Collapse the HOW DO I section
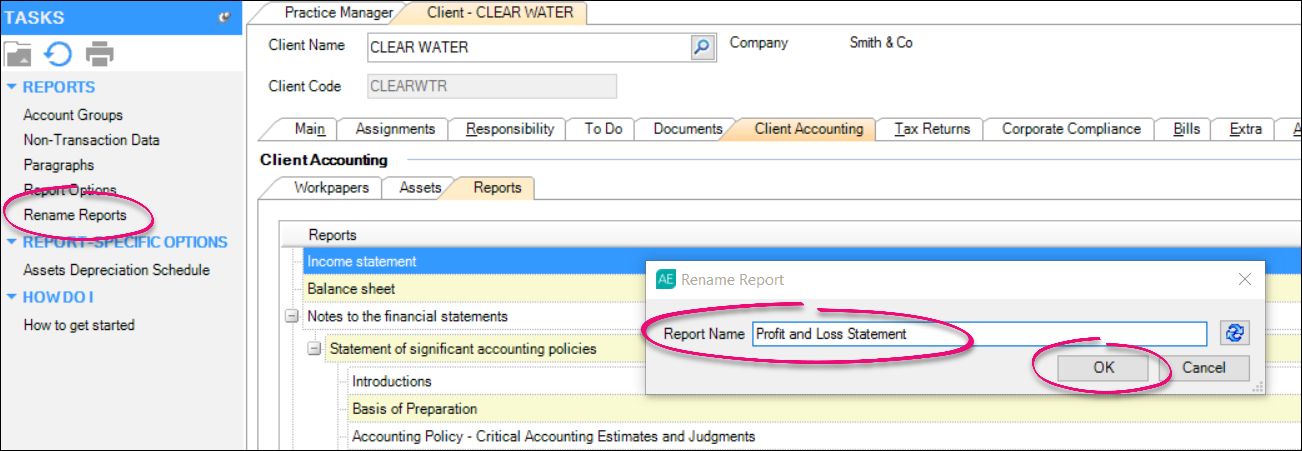Screen dimensions: 1302x451 point(12,297)
